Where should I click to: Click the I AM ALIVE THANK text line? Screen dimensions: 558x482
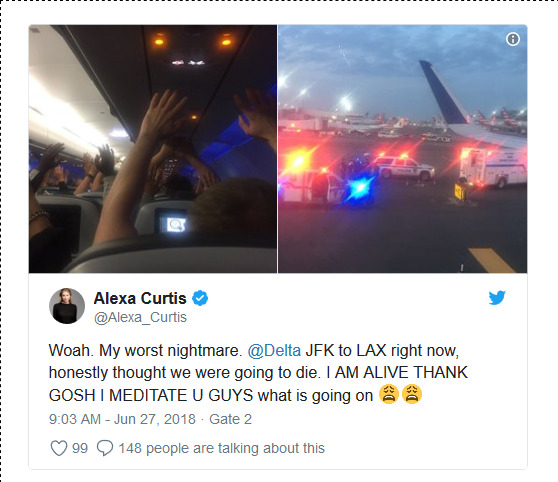(x=397, y=372)
